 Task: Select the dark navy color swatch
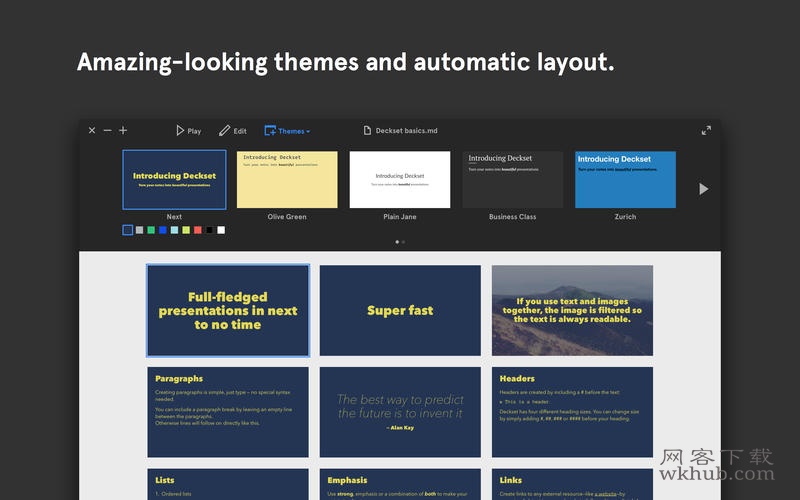(x=128, y=230)
